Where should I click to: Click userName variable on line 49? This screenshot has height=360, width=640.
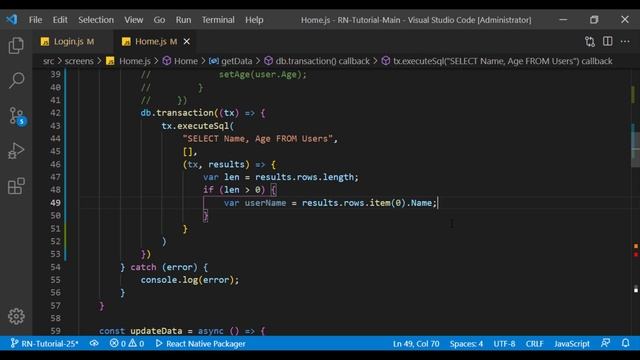click(265, 203)
